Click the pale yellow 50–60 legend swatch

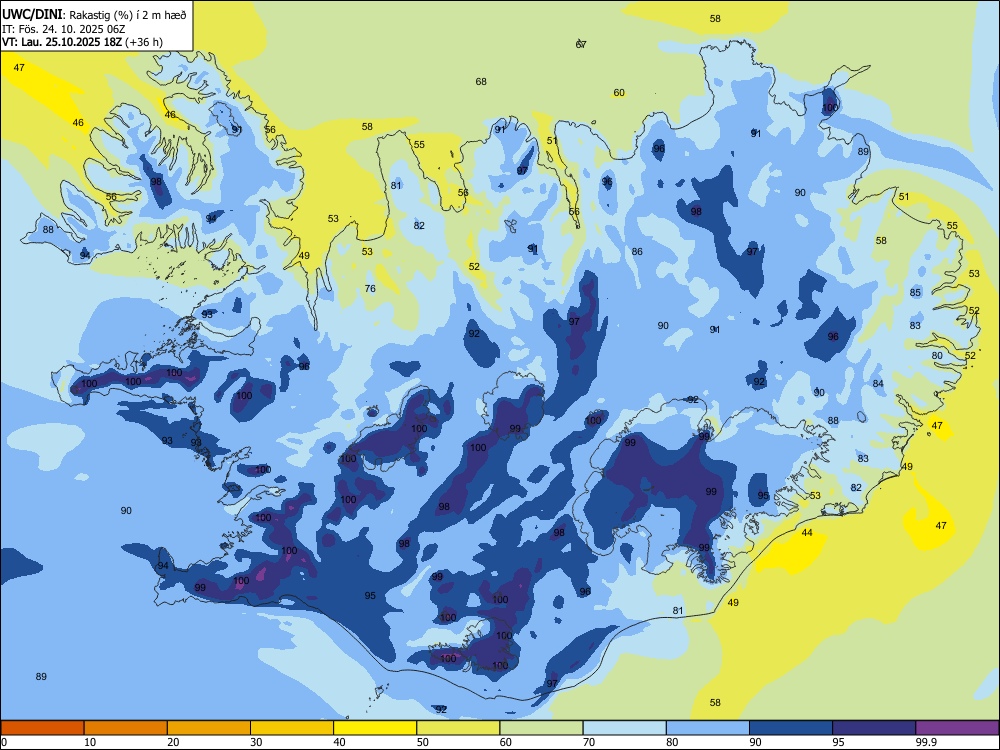coord(458,728)
